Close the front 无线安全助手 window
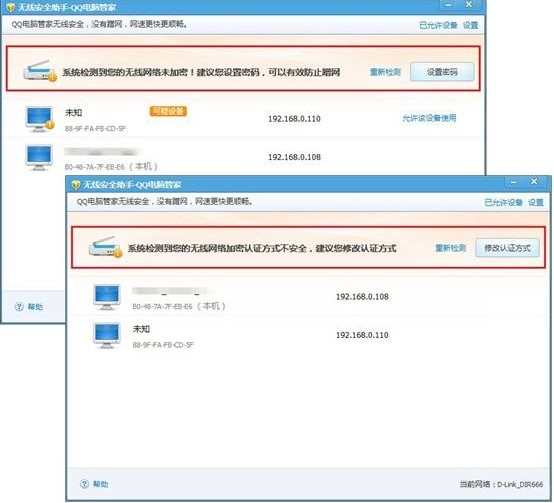The height and width of the screenshot is (503, 554). (534, 182)
